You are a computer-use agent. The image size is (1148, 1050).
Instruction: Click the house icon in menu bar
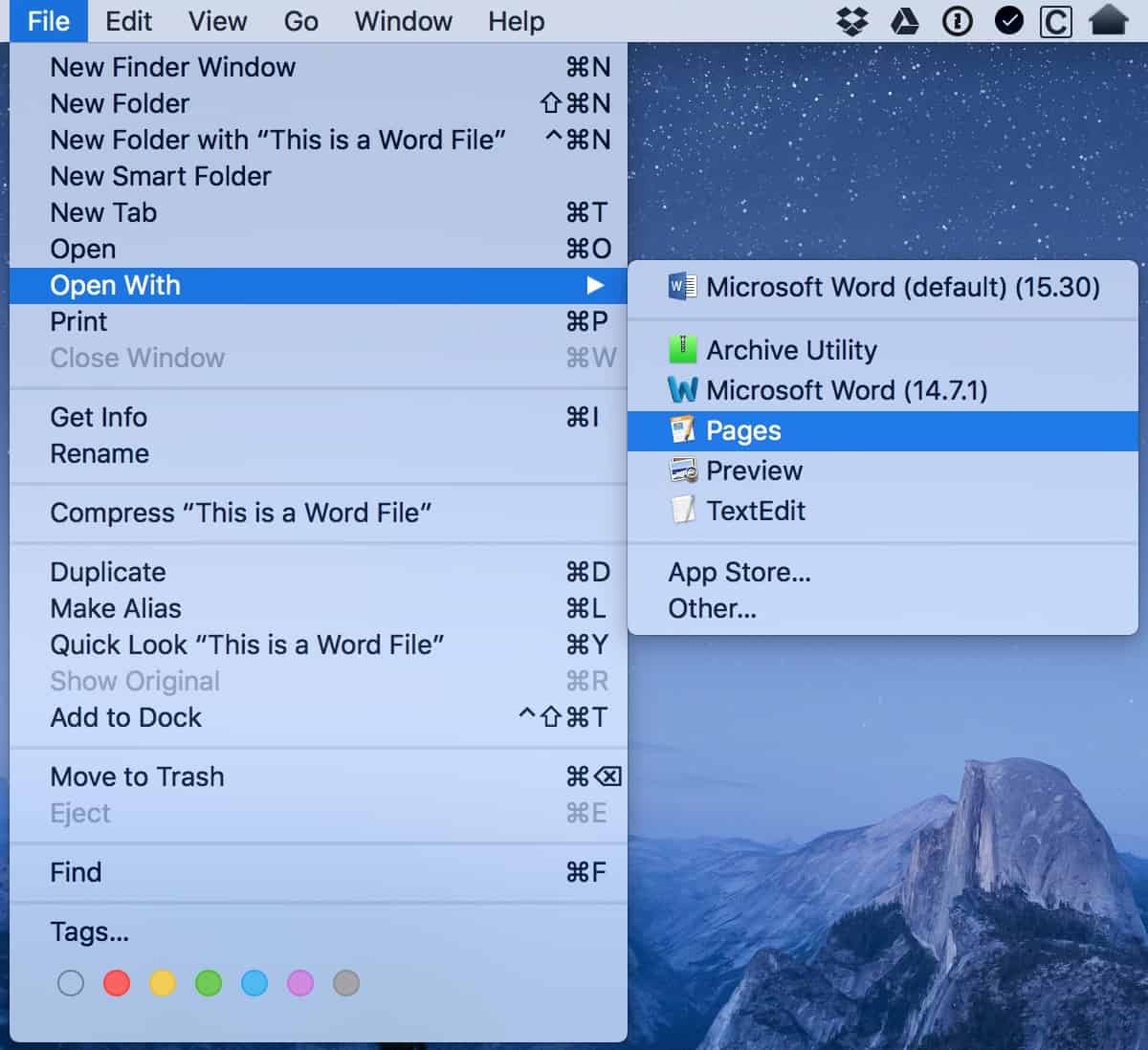tap(1108, 21)
